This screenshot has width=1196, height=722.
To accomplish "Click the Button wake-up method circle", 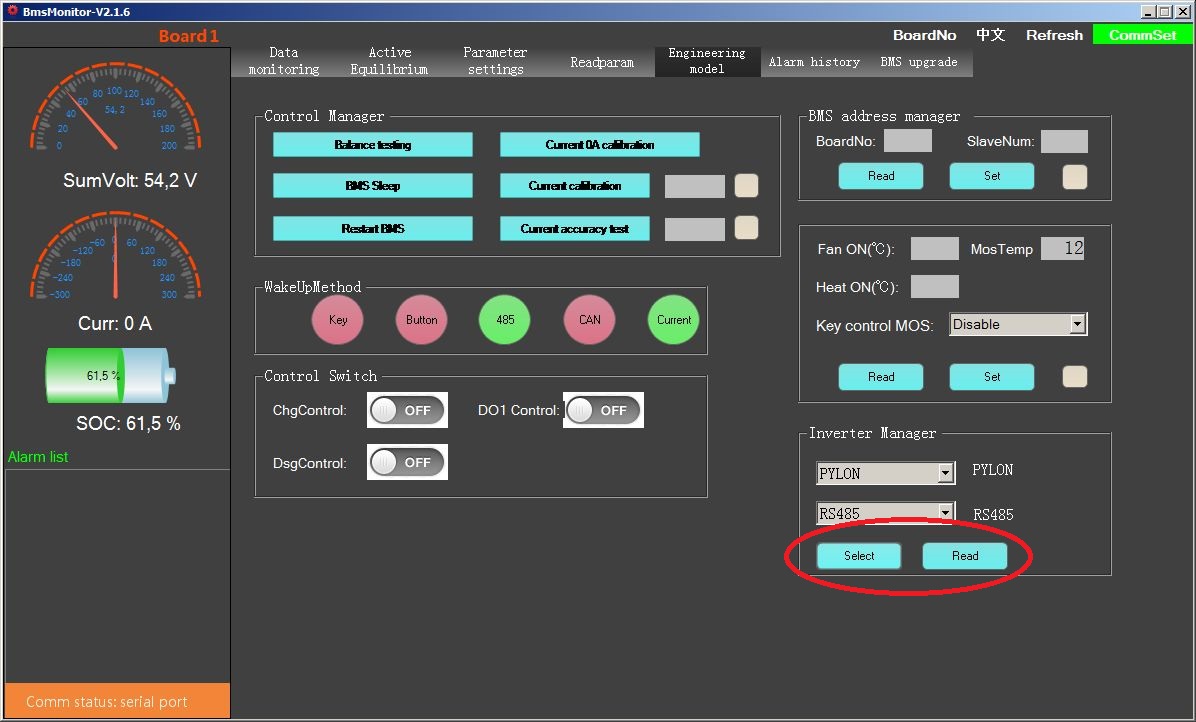I will coord(422,320).
